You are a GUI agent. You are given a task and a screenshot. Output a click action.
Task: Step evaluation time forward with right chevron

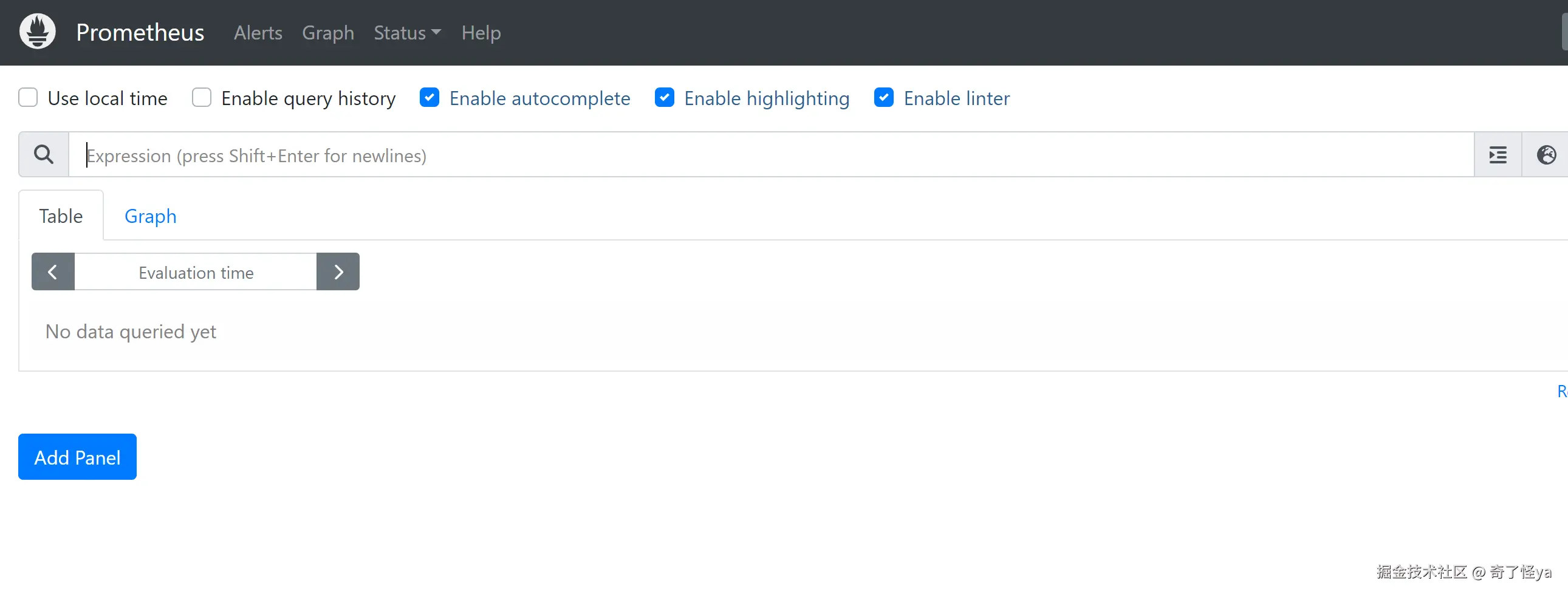point(338,272)
